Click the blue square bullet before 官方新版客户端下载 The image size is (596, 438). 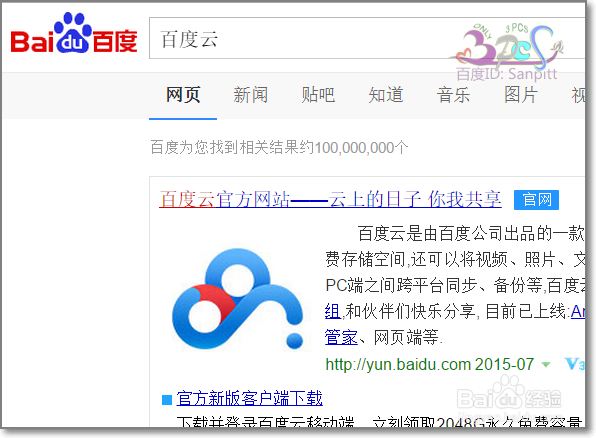pyautogui.click(x=167, y=400)
